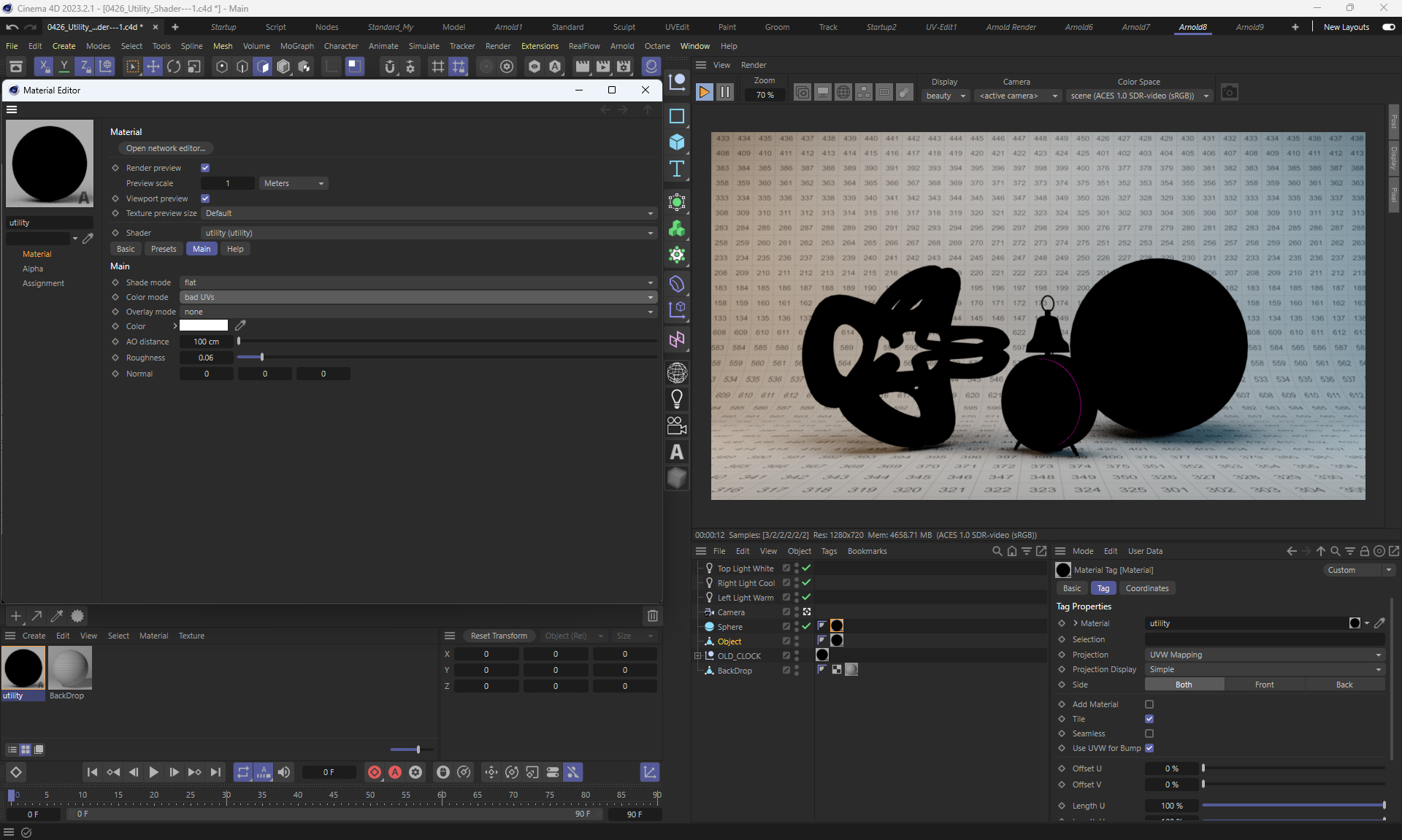The image size is (1402, 840).
Task: Open the MoGraph menu
Action: coord(296,46)
